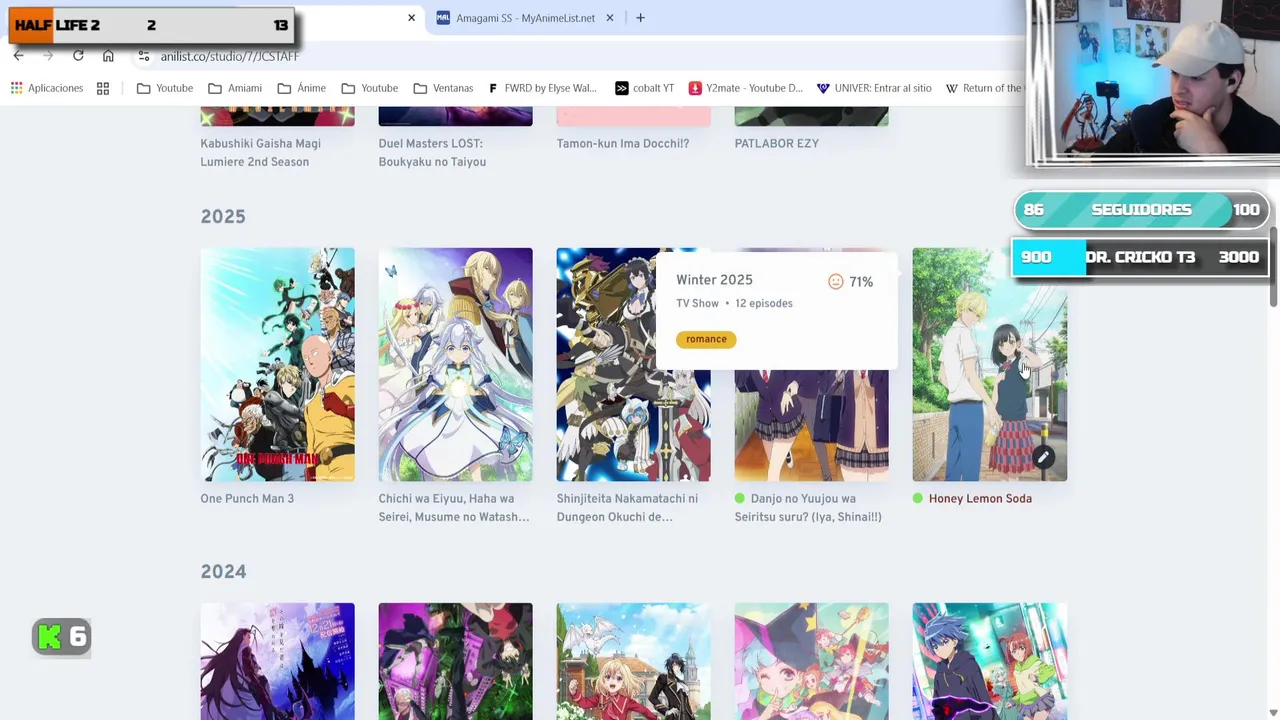Open Y2mate Youtube Downloader bookmark
The width and height of the screenshot is (1280, 720).
pos(745,88)
